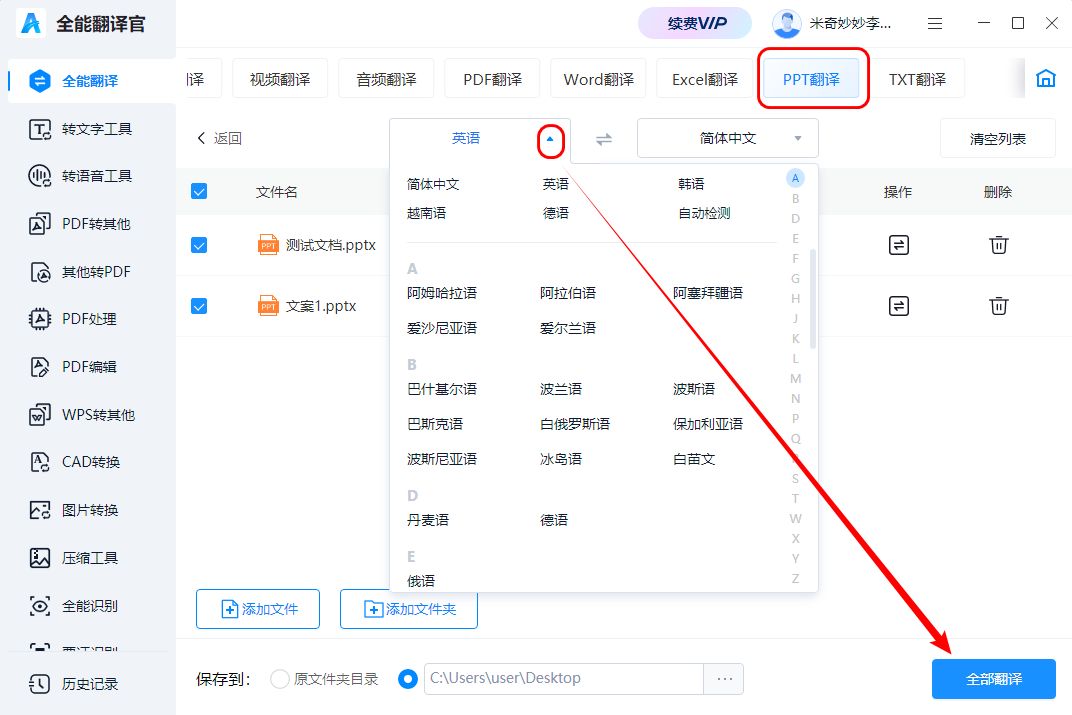
Task: Switch to the 音频翻译 tab
Action: tap(386, 79)
